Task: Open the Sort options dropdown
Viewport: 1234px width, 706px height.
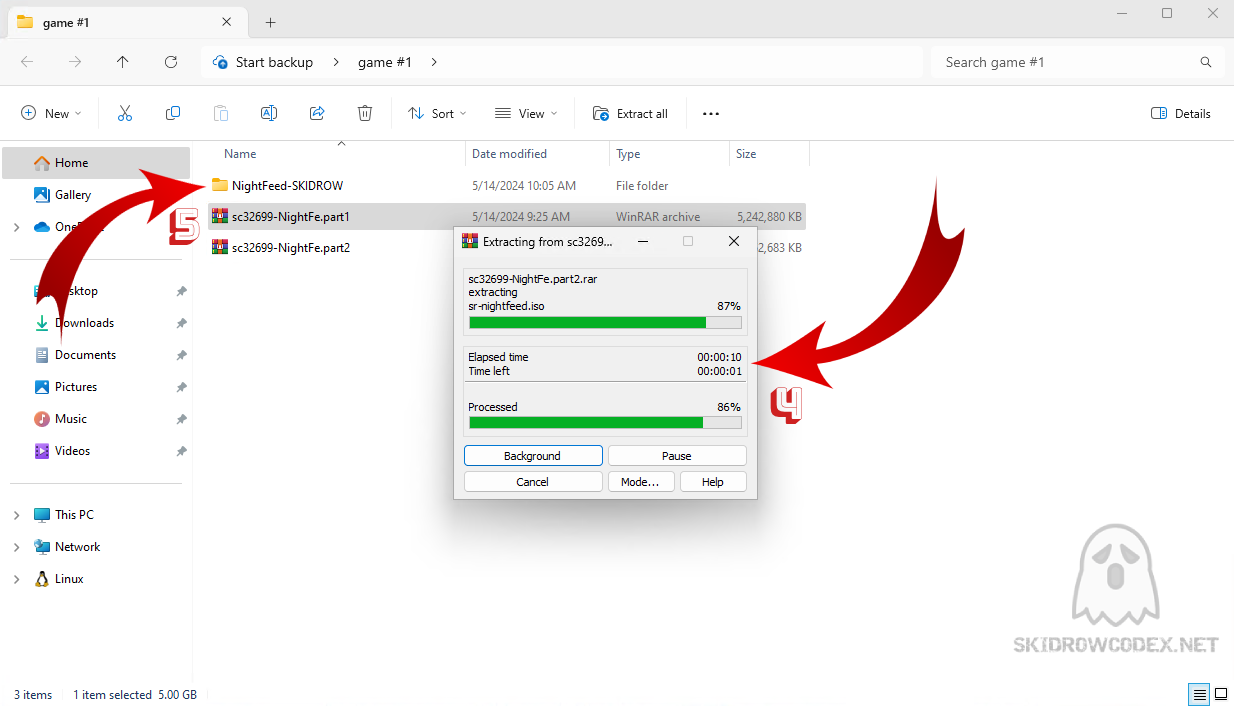Action: click(x=437, y=114)
